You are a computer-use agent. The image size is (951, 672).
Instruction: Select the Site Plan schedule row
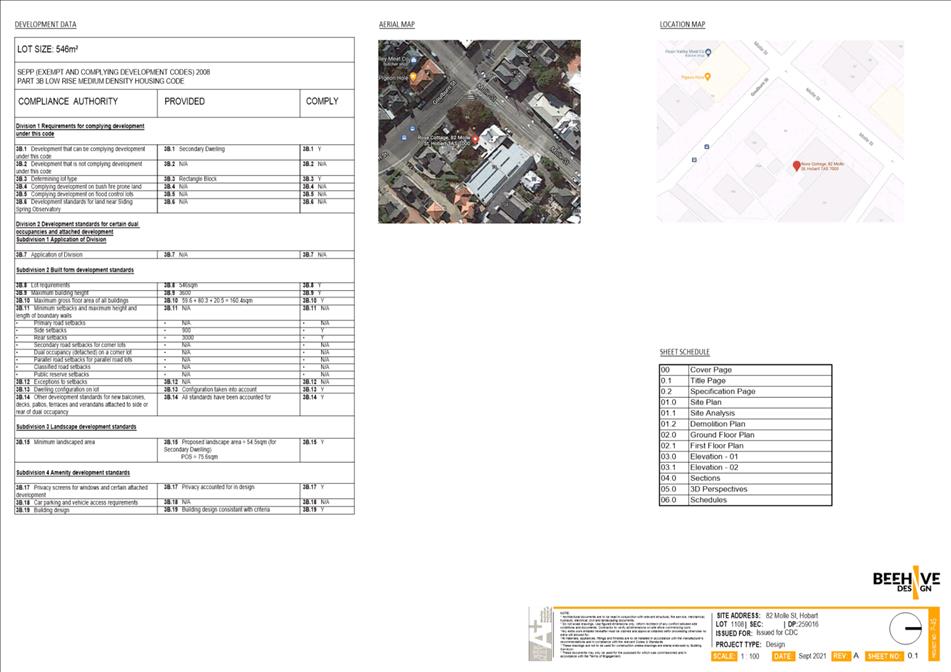(x=745, y=403)
